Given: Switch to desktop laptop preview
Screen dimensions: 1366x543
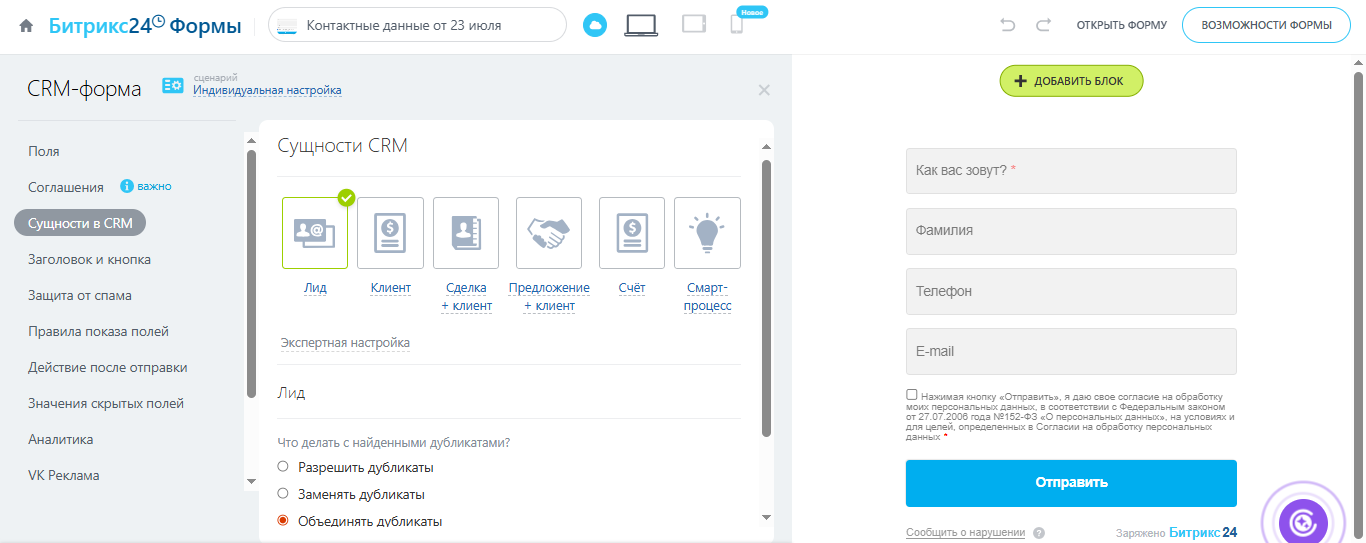Looking at the screenshot, I should [641, 26].
